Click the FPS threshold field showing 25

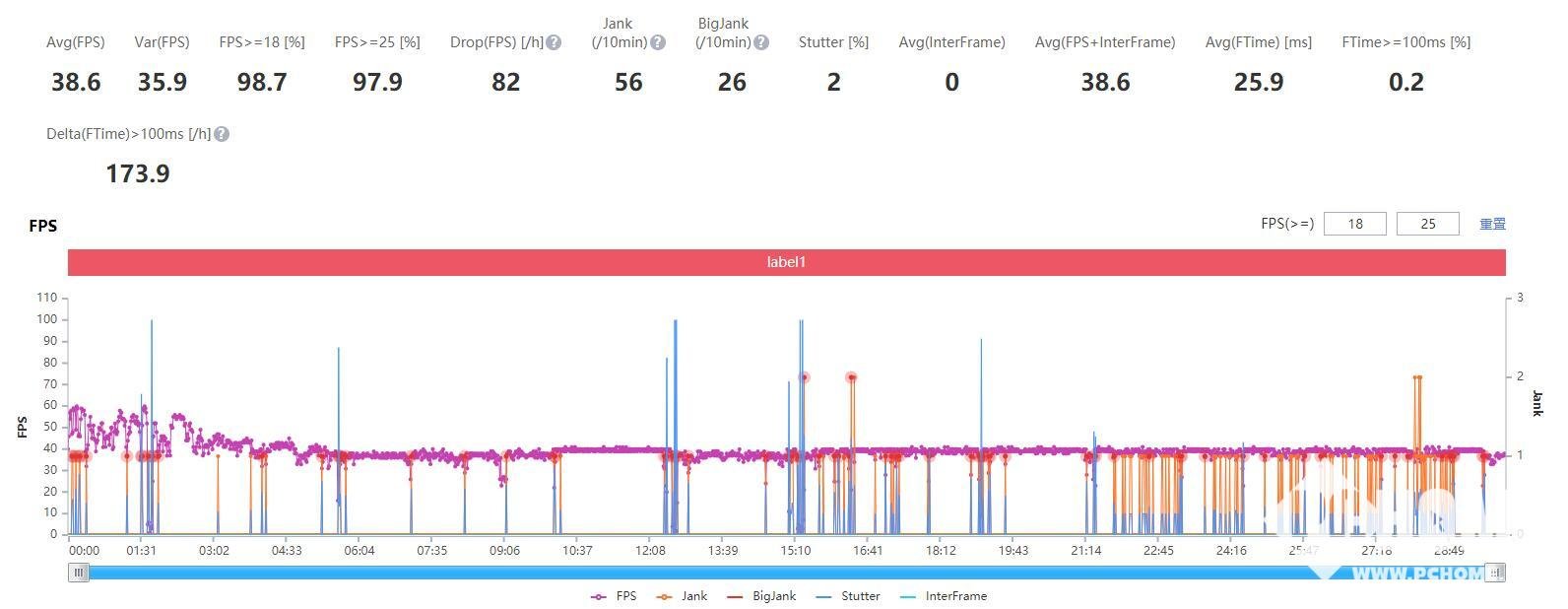(x=1428, y=224)
